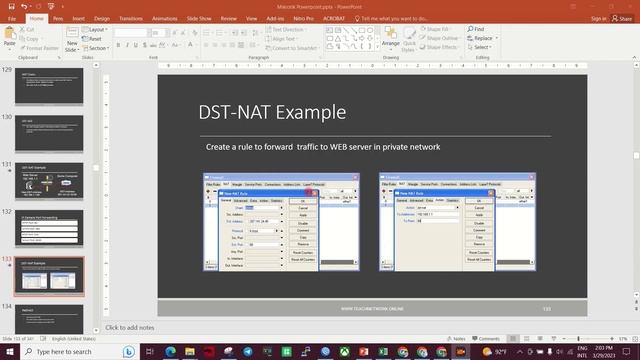Image resolution: width=640 pixels, height=360 pixels.
Task: Click slide panel scroll down arrow
Action: click(96, 331)
